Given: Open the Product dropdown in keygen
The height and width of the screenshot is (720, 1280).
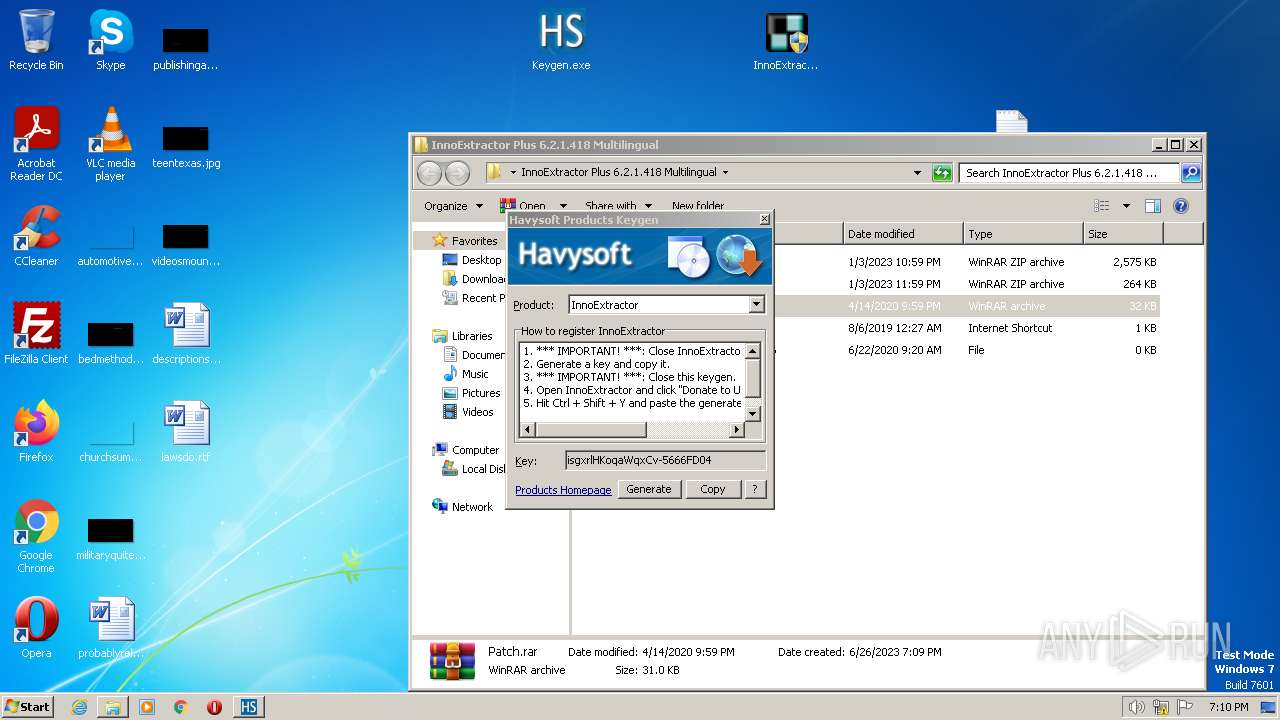Looking at the screenshot, I should [756, 305].
